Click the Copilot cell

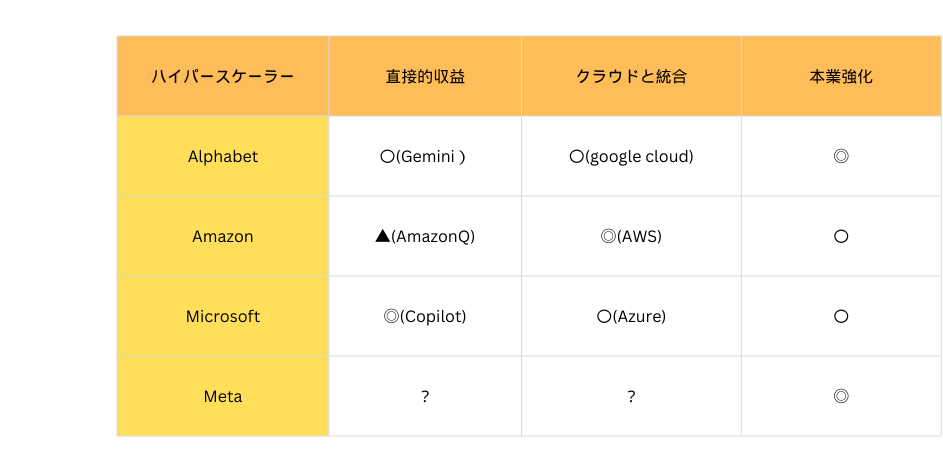425,316
